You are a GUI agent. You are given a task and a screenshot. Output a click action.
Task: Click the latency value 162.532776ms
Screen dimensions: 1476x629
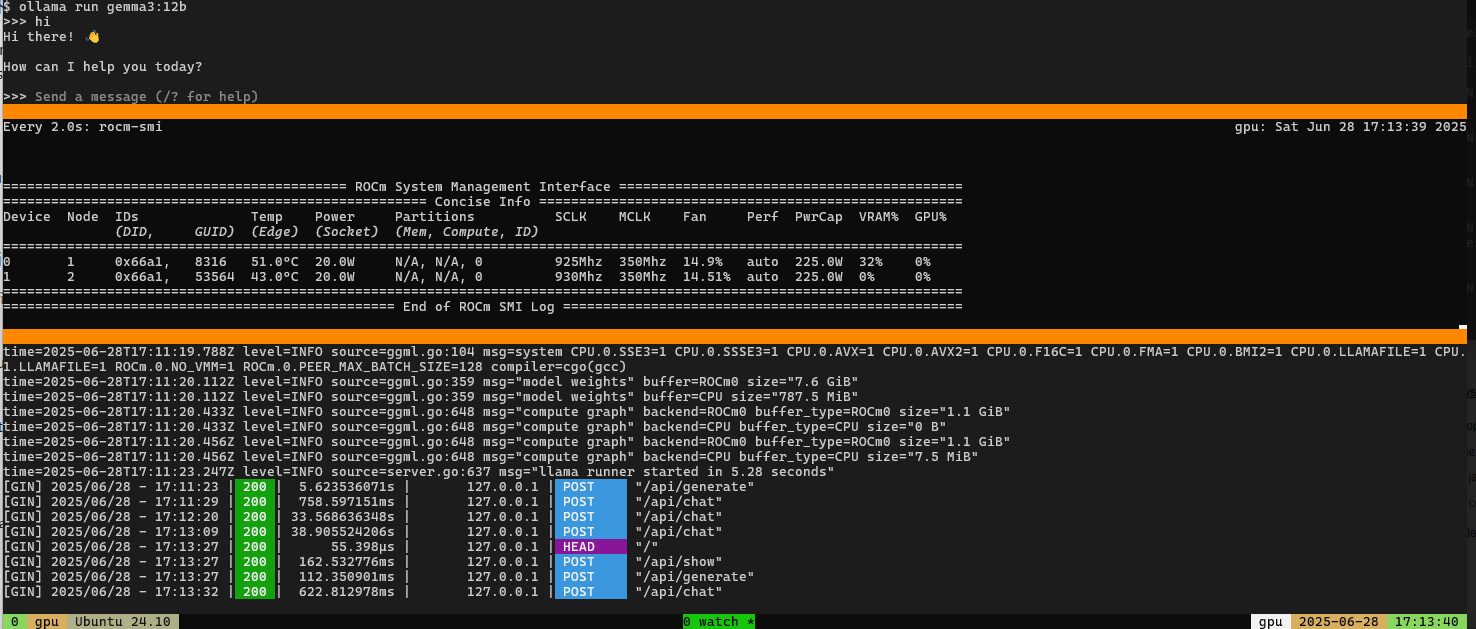point(347,562)
